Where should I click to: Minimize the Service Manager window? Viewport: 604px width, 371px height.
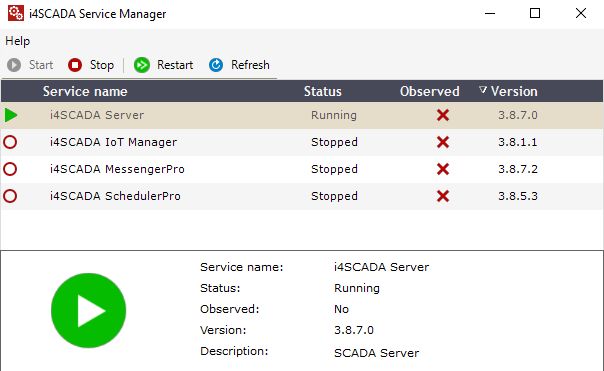[x=490, y=13]
